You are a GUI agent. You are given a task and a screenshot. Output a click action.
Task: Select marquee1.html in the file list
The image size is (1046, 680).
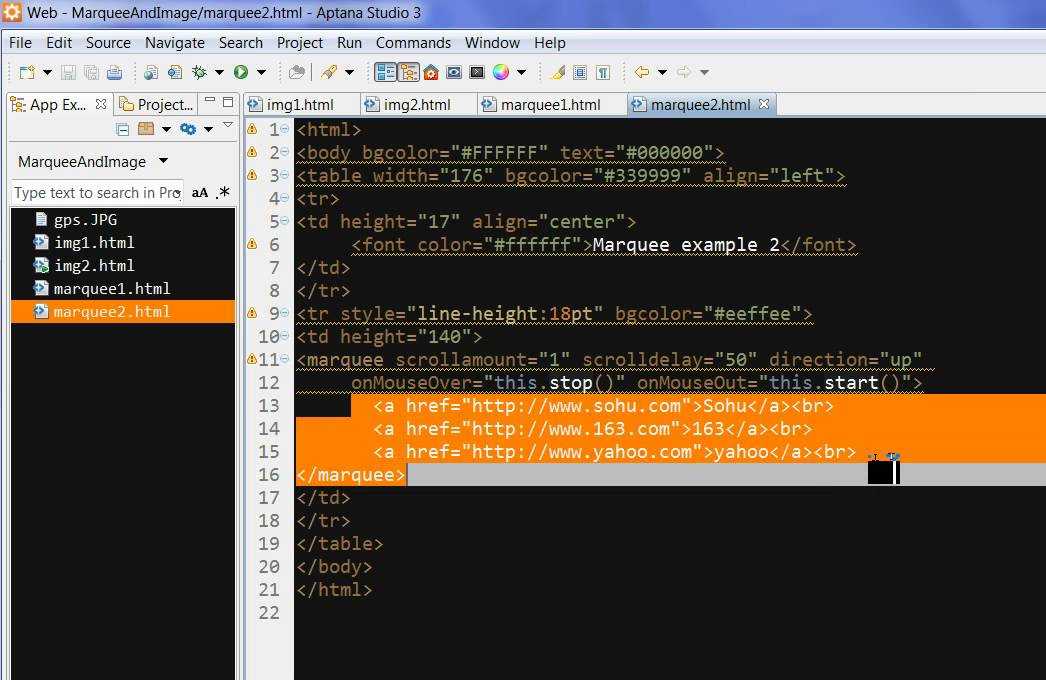coord(123,288)
